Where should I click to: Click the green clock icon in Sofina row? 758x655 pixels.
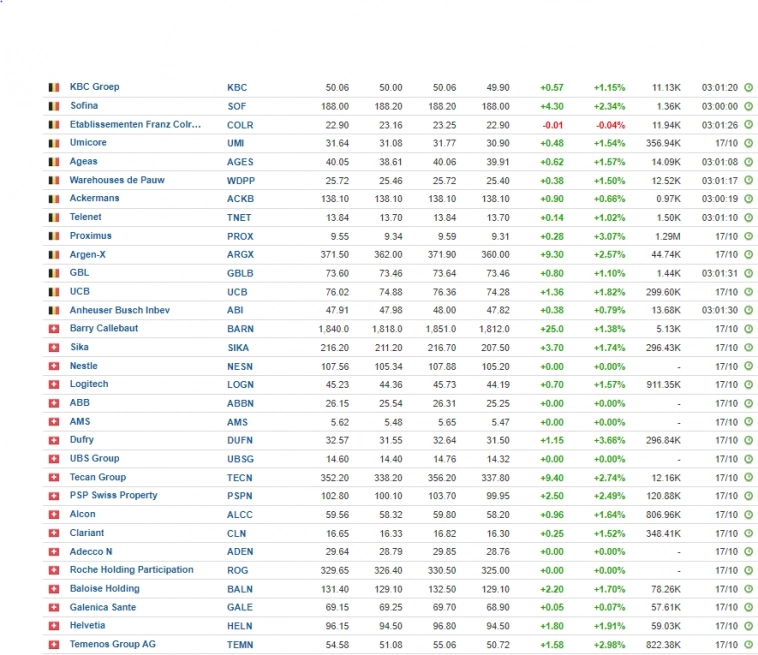[748, 106]
